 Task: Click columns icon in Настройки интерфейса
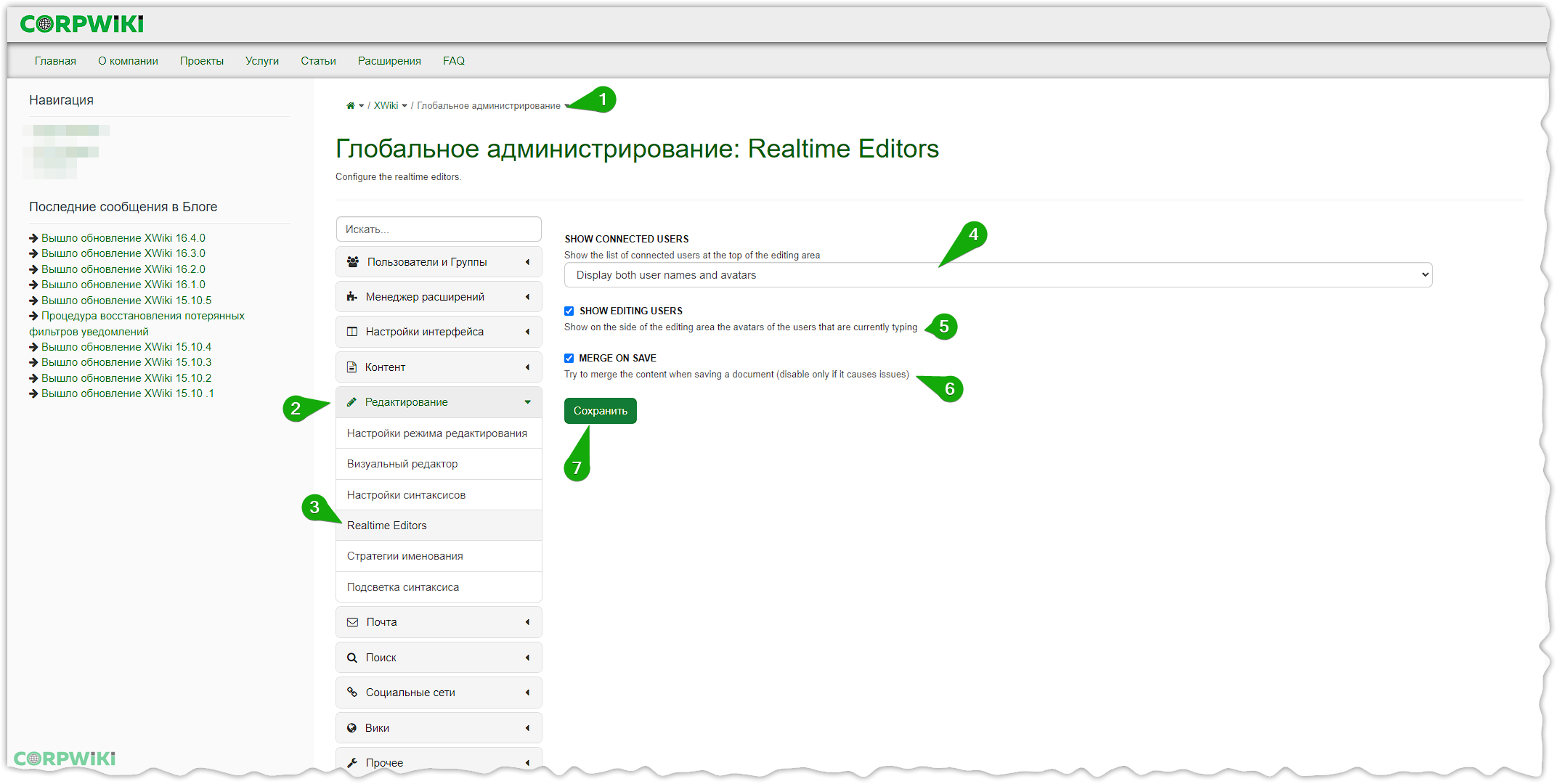[x=352, y=332]
